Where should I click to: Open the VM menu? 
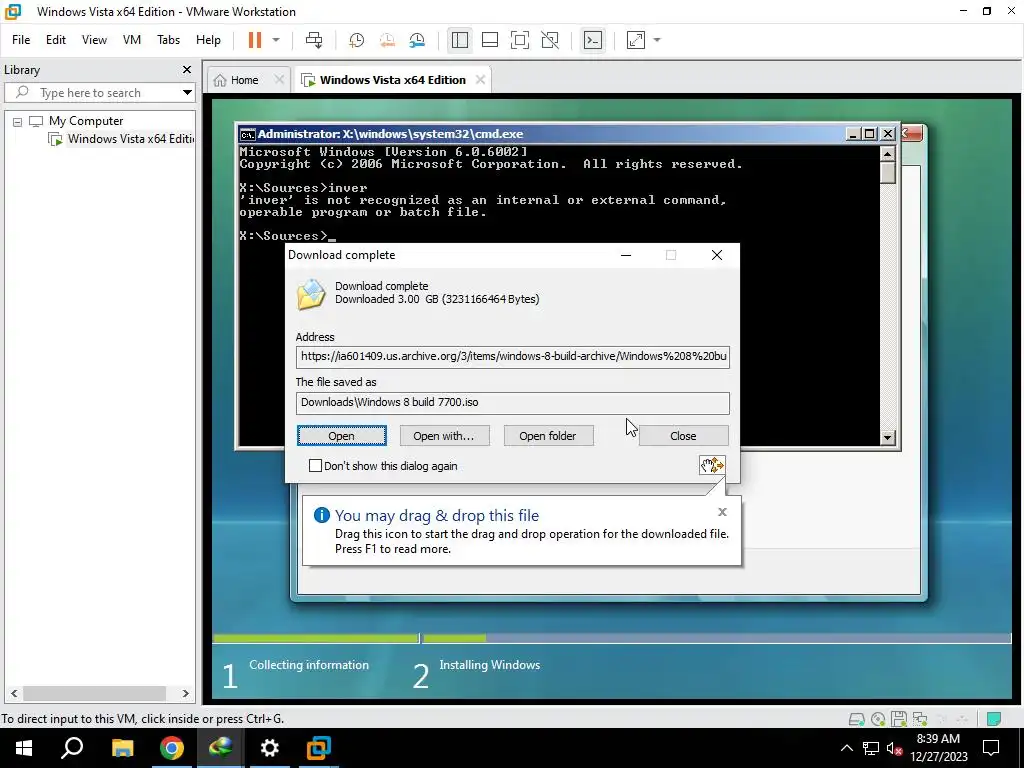point(132,40)
